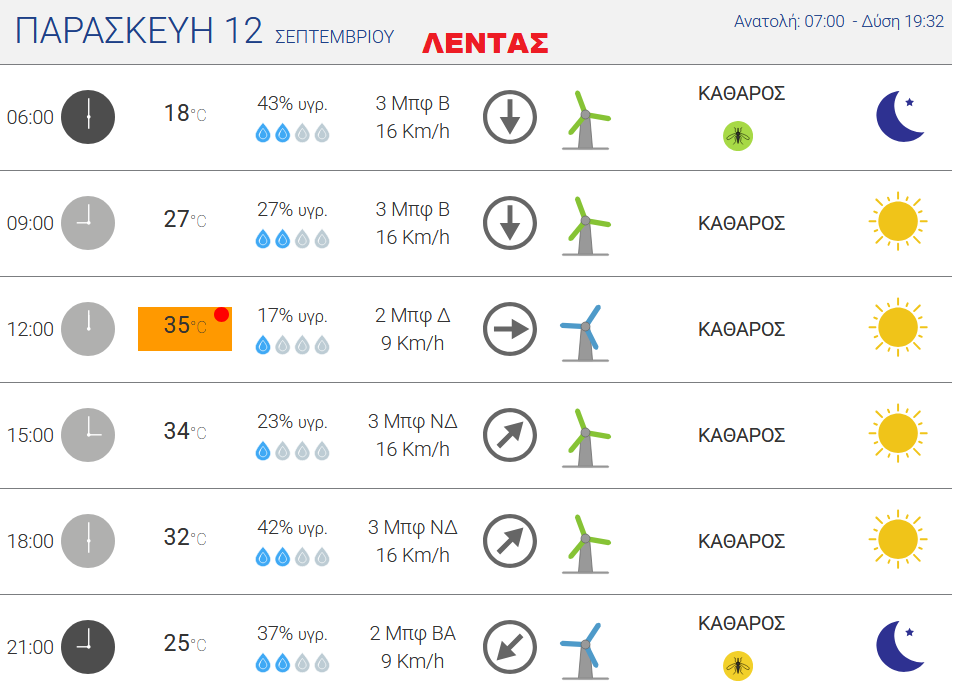Click the 09:00 sun icon
This screenshot has width=956, height=700.
pos(898,221)
